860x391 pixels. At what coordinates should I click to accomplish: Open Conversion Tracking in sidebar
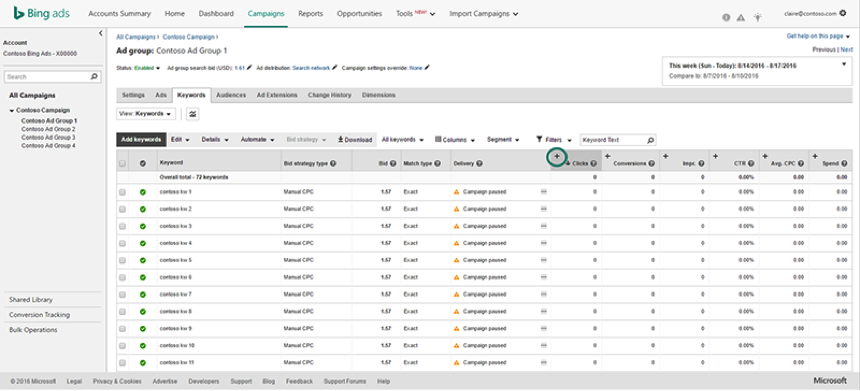[x=39, y=315]
